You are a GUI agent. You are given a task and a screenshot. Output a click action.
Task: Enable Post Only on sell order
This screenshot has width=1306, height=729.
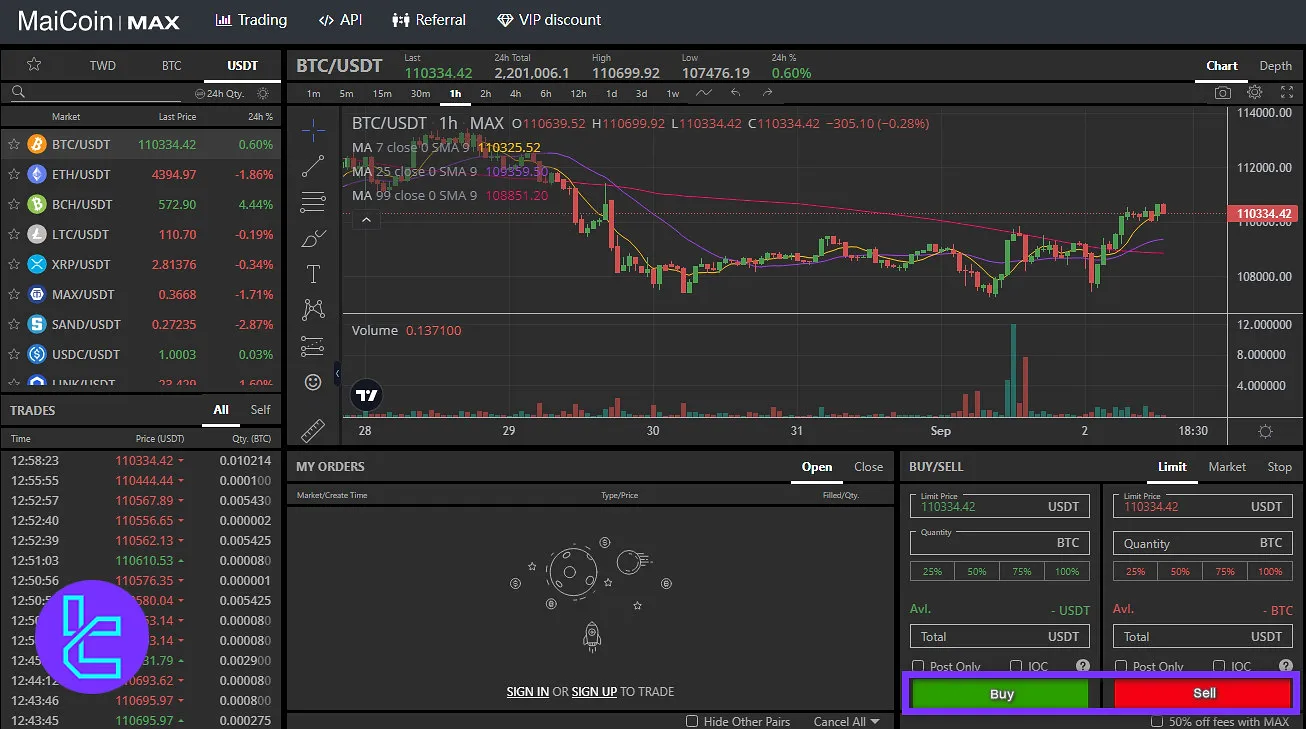pyautogui.click(x=1120, y=666)
